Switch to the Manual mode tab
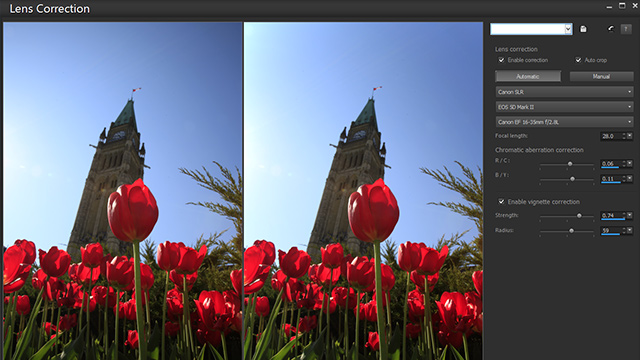Screen dimensions: 640x360 pos(601,76)
